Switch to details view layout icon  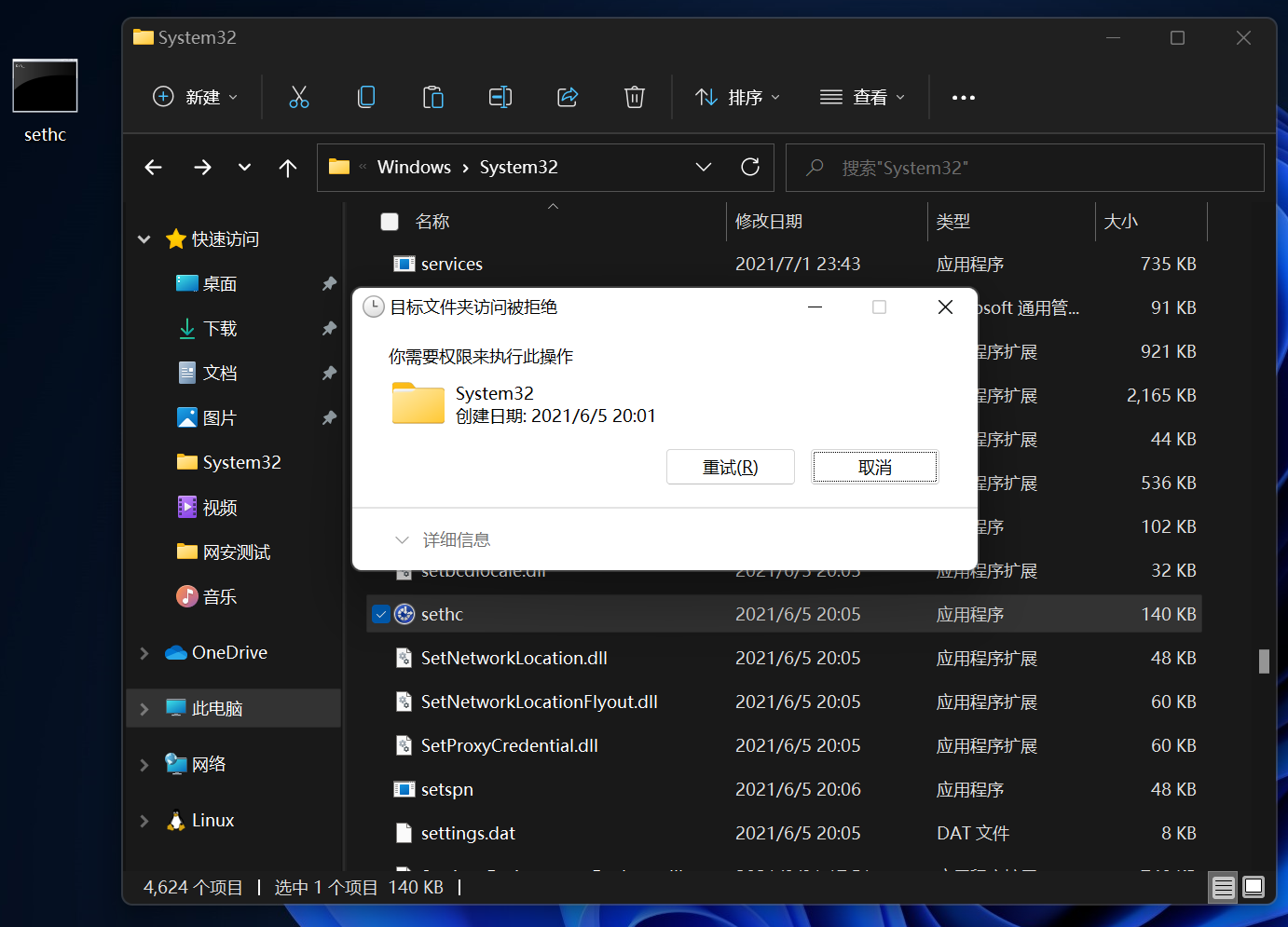(x=1224, y=887)
